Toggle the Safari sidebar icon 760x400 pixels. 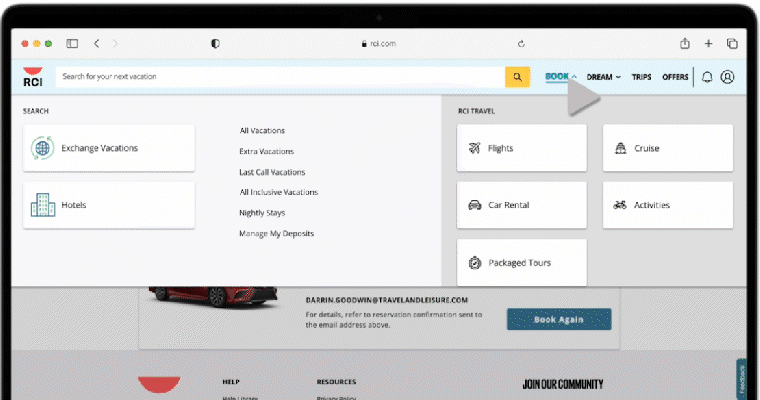pos(72,44)
